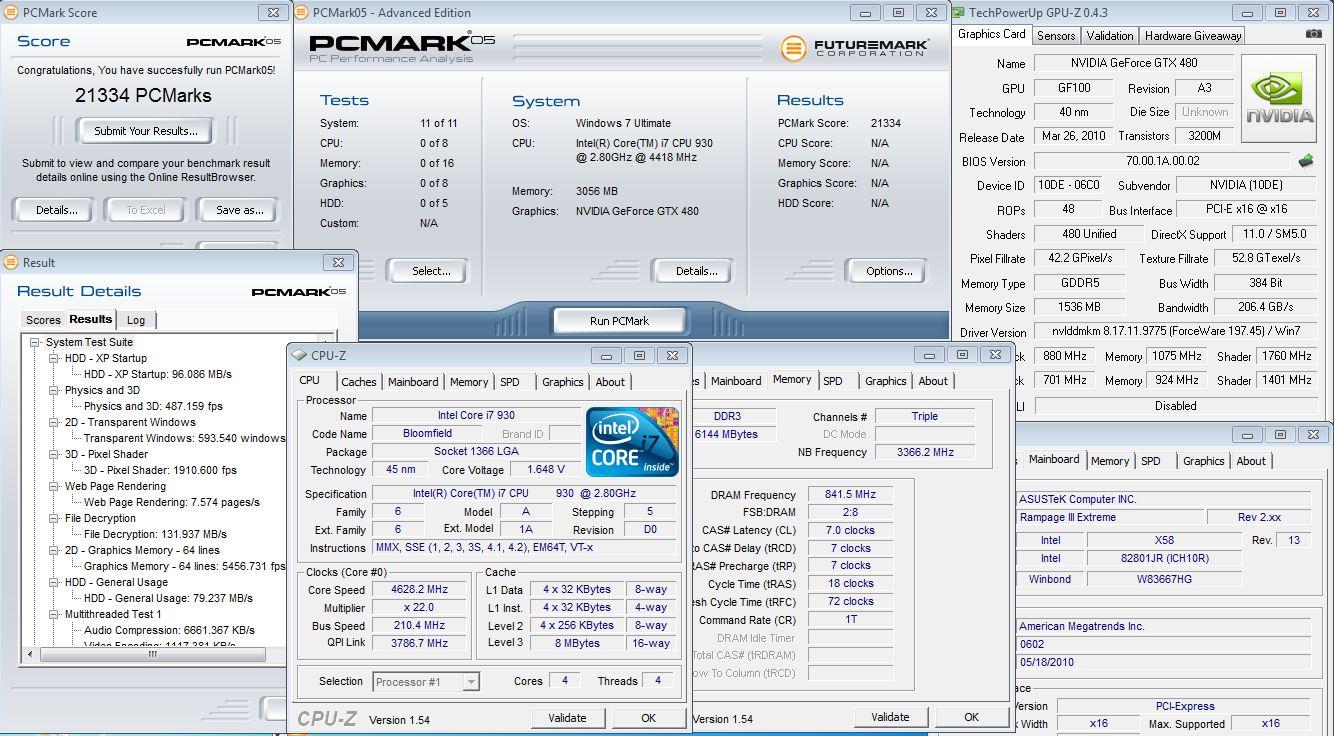Click the 21334 PCMarks score text
The height and width of the screenshot is (736, 1334).
tap(143, 96)
